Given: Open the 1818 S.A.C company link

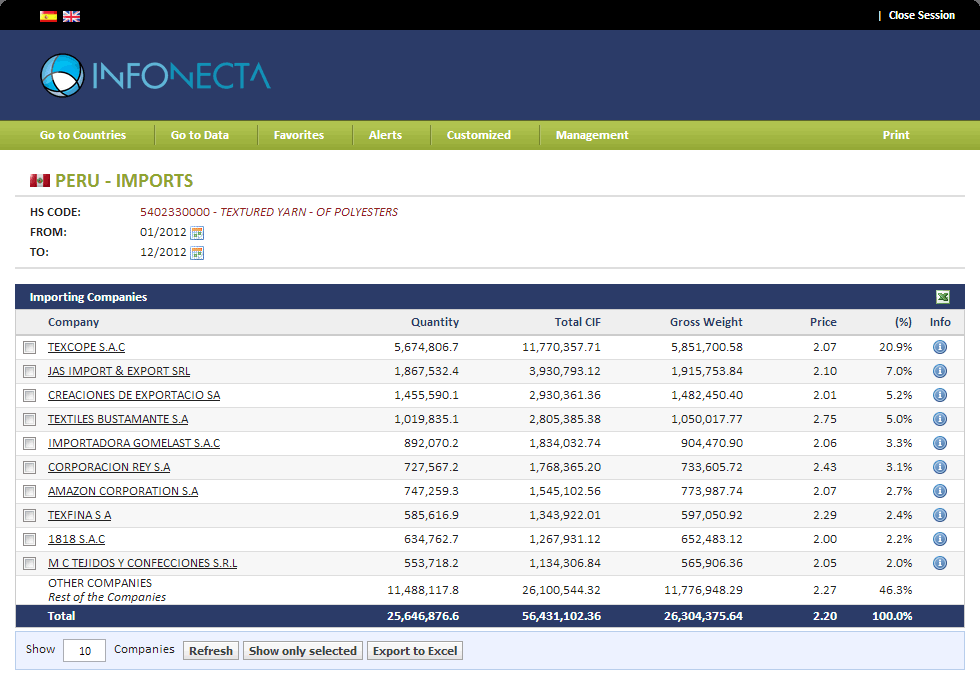Looking at the screenshot, I should 76,539.
